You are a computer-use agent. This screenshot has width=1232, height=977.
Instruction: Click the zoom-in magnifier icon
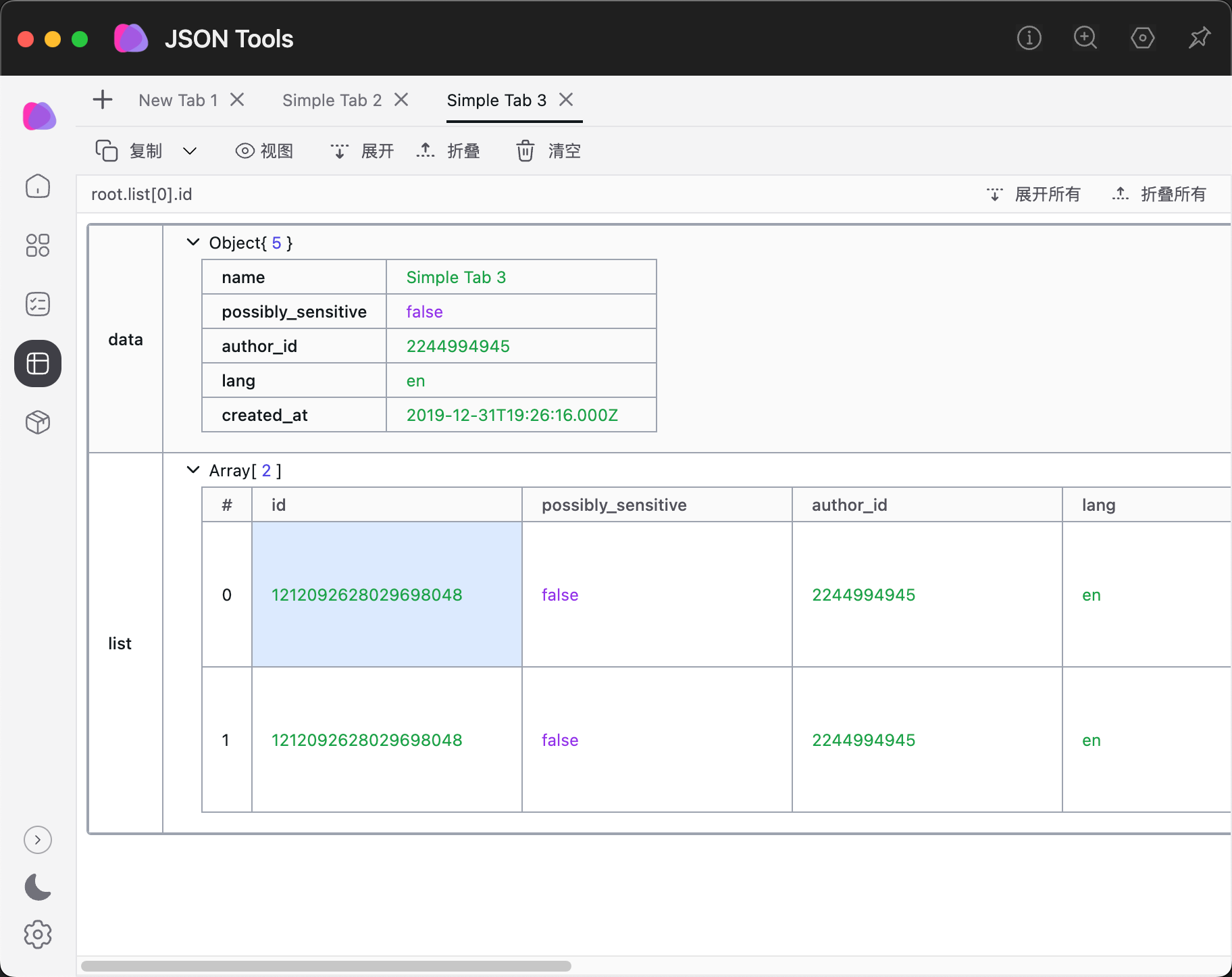point(1085,38)
